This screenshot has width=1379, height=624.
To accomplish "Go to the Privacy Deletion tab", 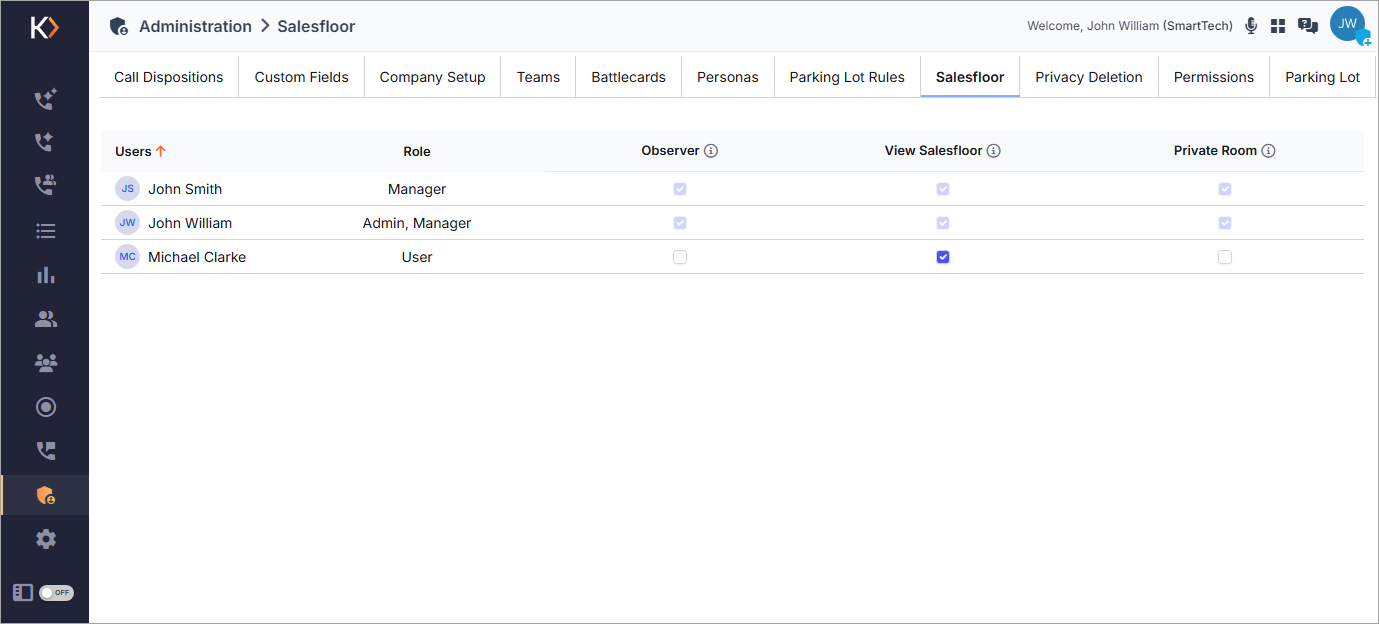I will (x=1089, y=77).
